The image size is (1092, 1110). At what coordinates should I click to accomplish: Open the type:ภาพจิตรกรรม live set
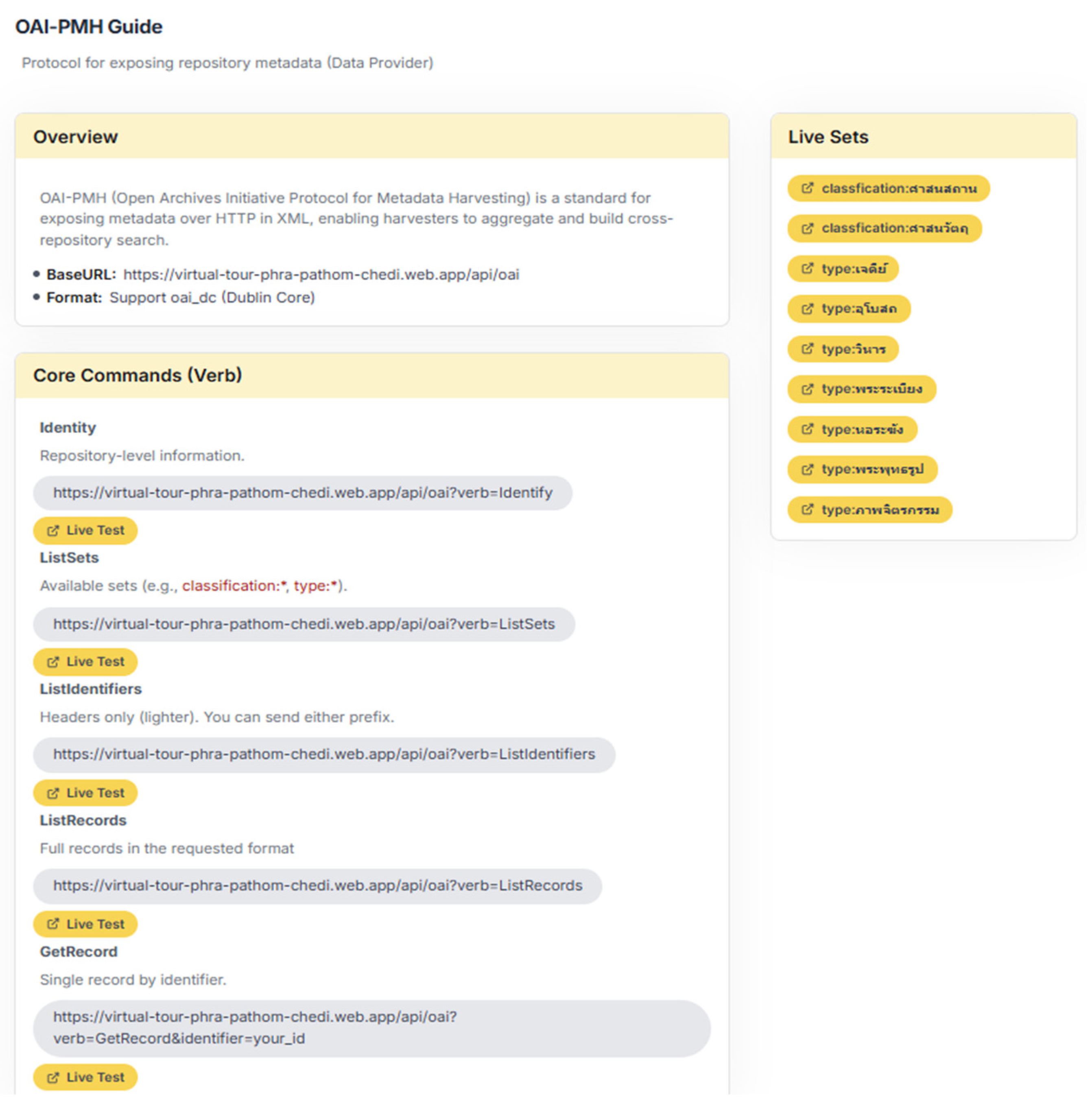869,509
